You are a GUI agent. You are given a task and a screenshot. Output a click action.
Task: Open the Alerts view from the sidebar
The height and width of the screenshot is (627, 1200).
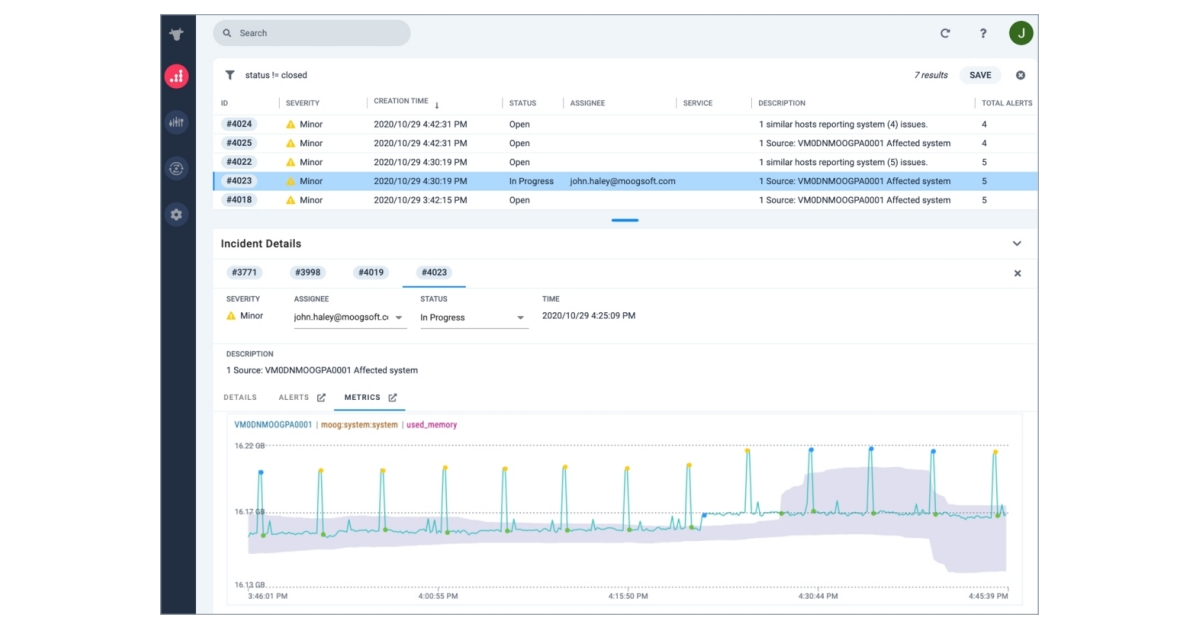176,122
